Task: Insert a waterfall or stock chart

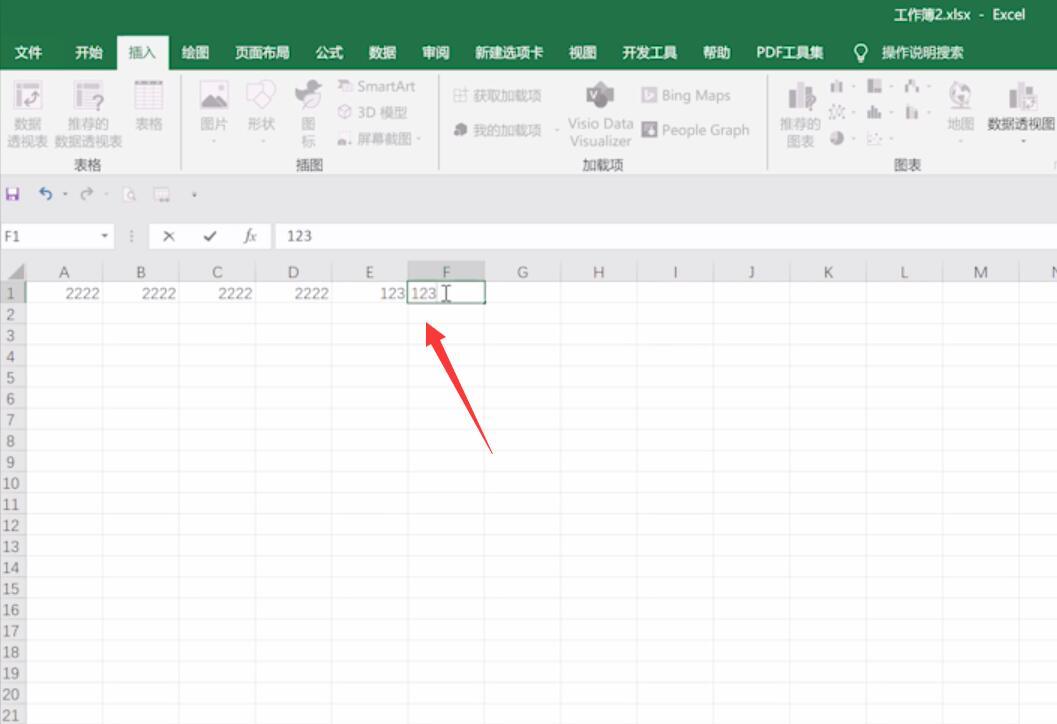Action: tap(912, 86)
